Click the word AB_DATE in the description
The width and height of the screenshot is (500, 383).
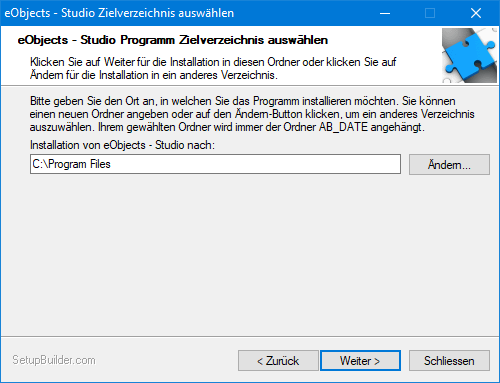click(343, 127)
